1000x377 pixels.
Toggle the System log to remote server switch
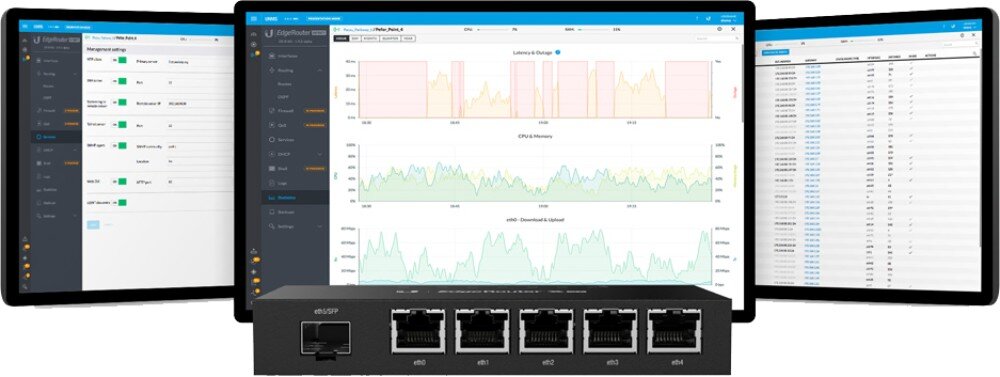click(x=119, y=103)
